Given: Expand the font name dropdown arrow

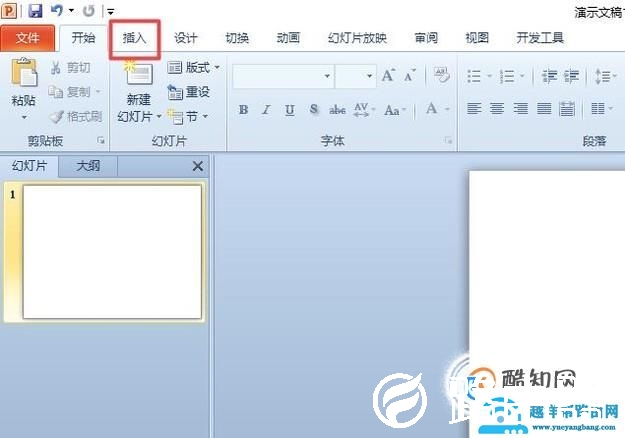Looking at the screenshot, I should pos(327,76).
